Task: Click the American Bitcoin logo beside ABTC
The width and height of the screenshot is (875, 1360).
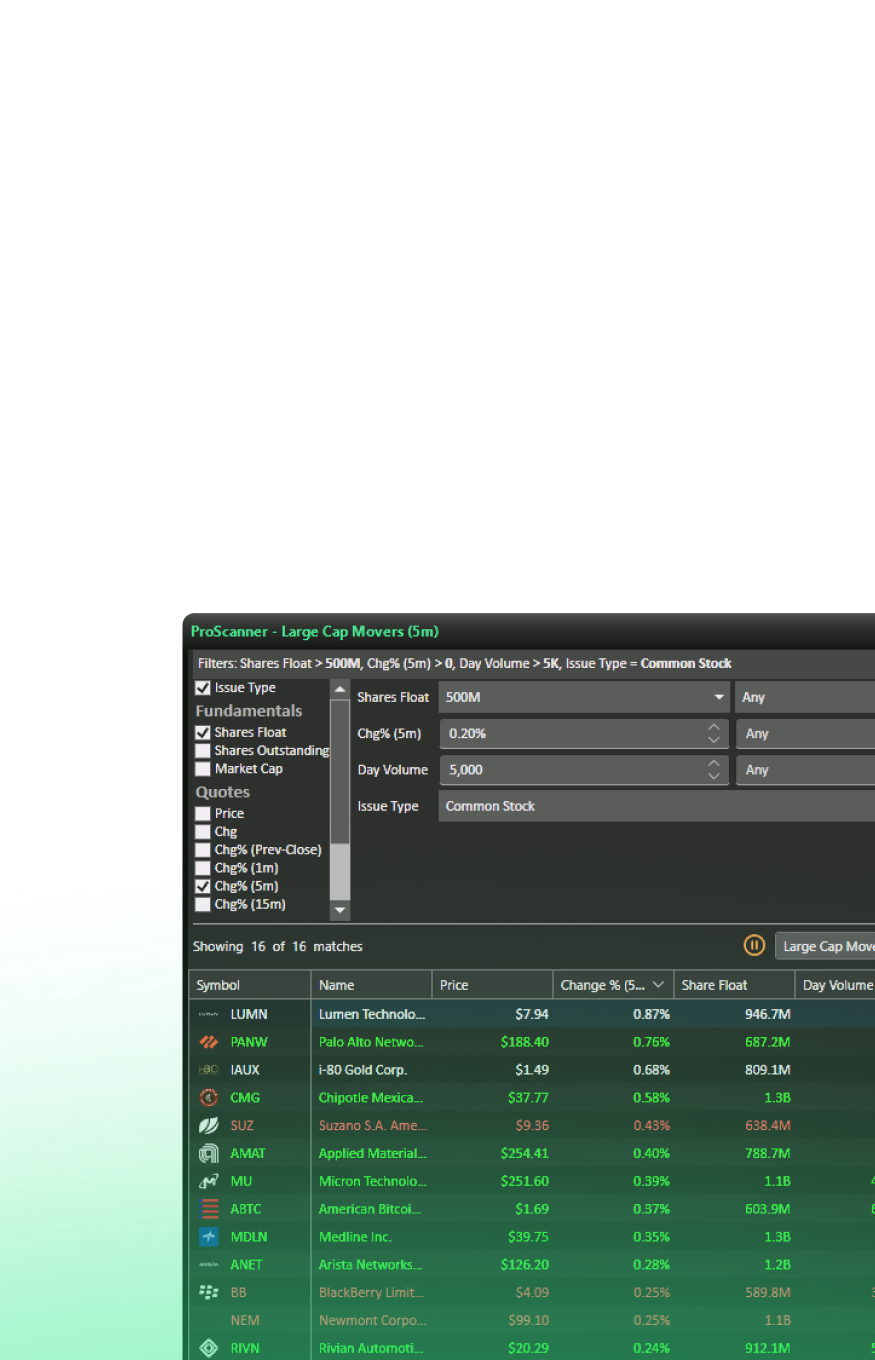Action: pyautogui.click(x=209, y=1209)
